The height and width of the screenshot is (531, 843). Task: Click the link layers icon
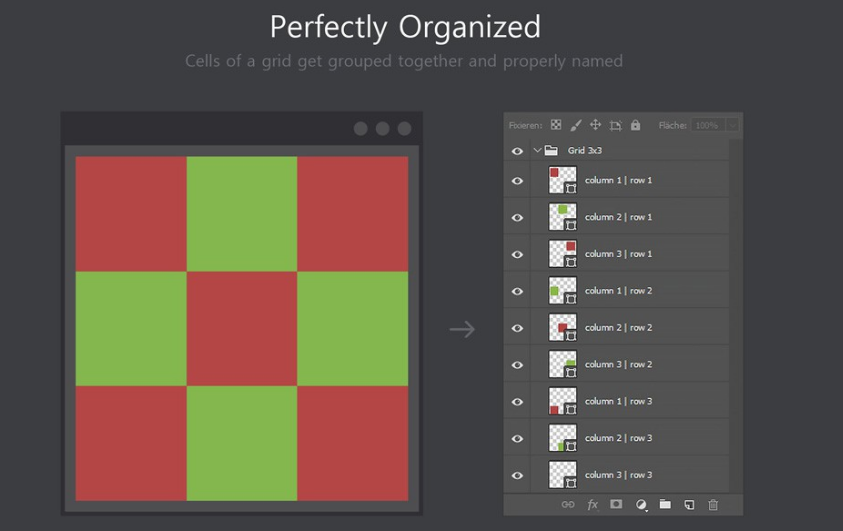click(568, 505)
